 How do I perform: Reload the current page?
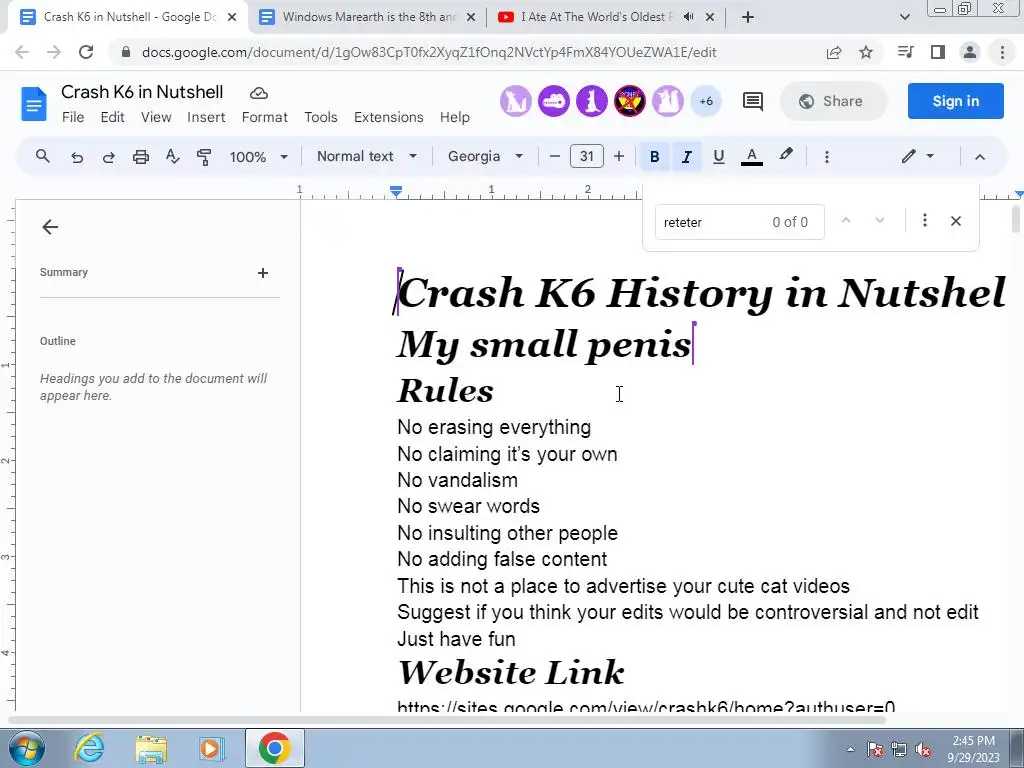click(86, 52)
